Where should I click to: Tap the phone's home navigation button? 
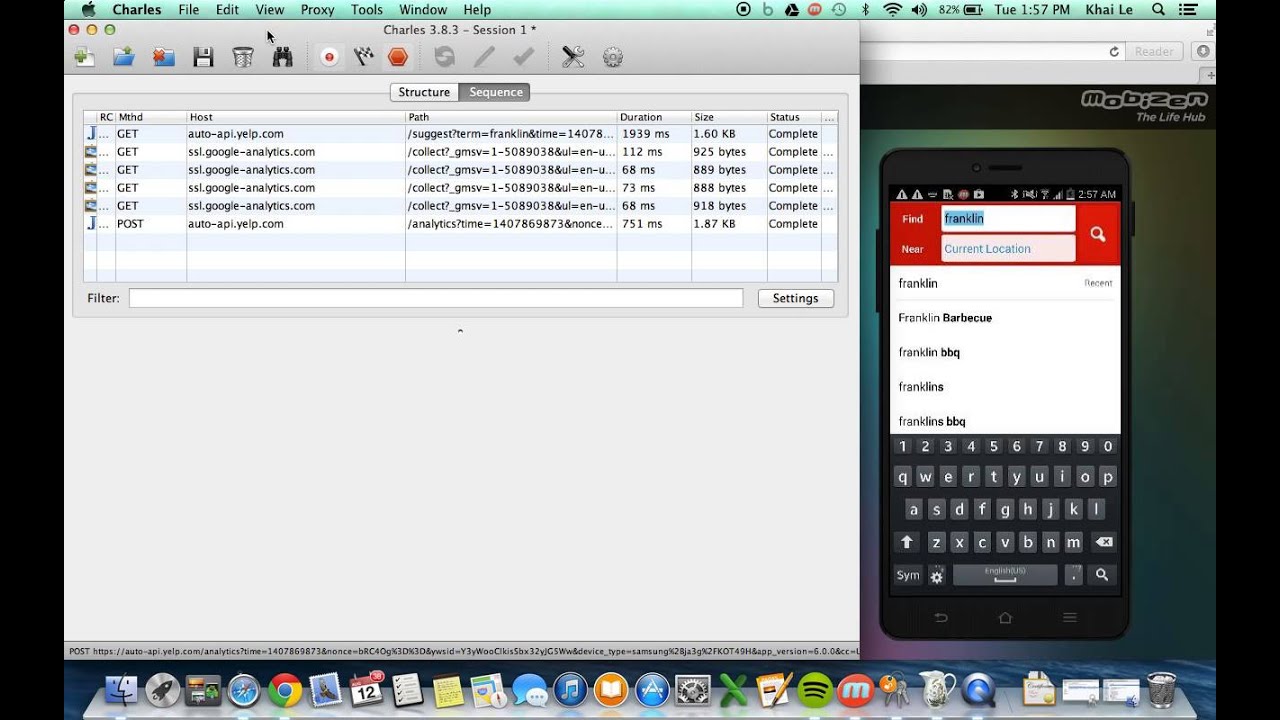tap(1005, 618)
